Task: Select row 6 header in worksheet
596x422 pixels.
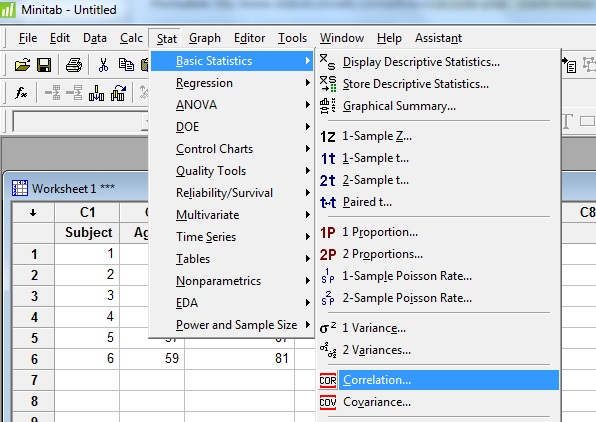Action: pyautogui.click(x=34, y=359)
